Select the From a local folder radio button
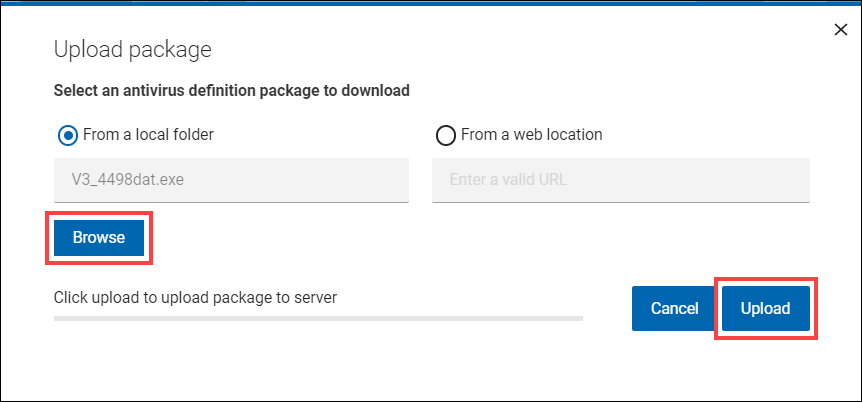The height and width of the screenshot is (402, 862). 67,134
